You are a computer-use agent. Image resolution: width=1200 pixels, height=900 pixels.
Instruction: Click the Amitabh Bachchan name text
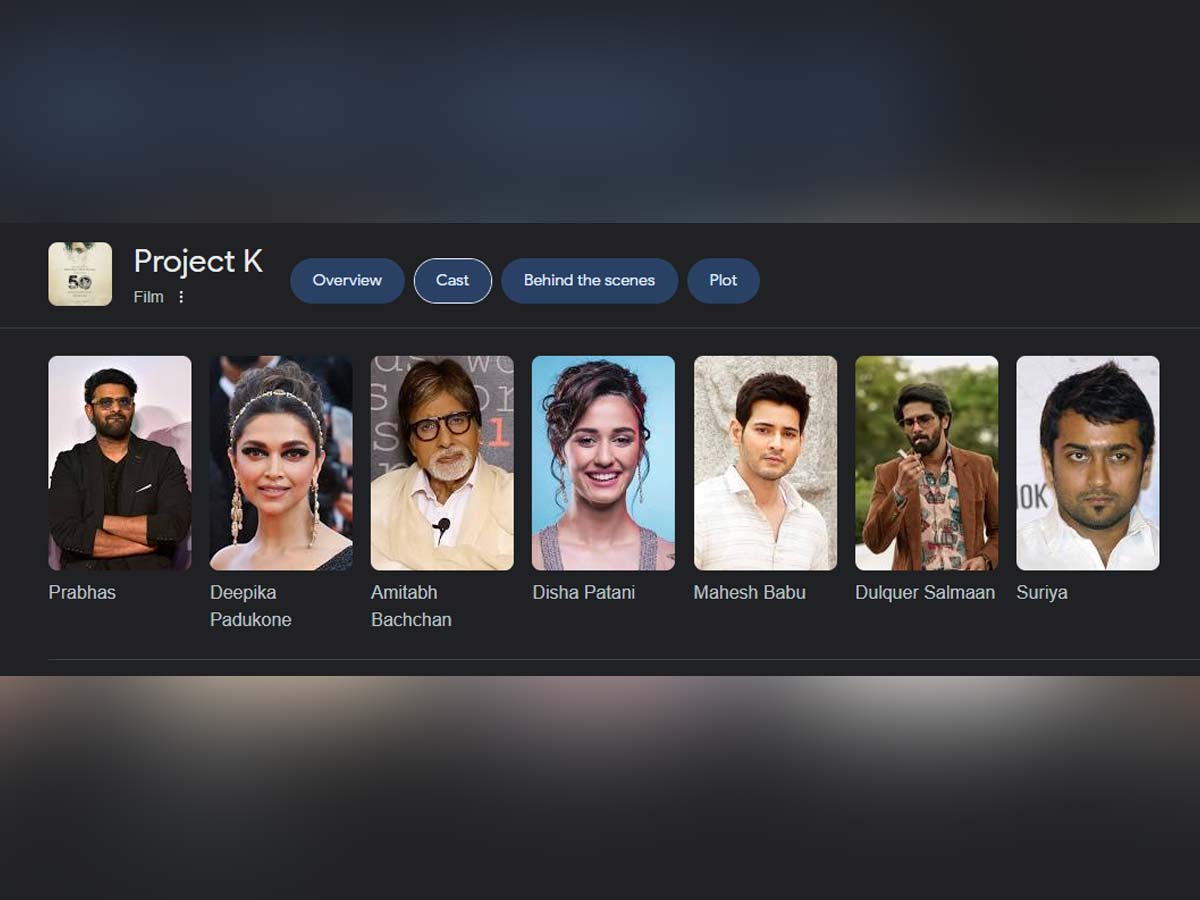[411, 606]
